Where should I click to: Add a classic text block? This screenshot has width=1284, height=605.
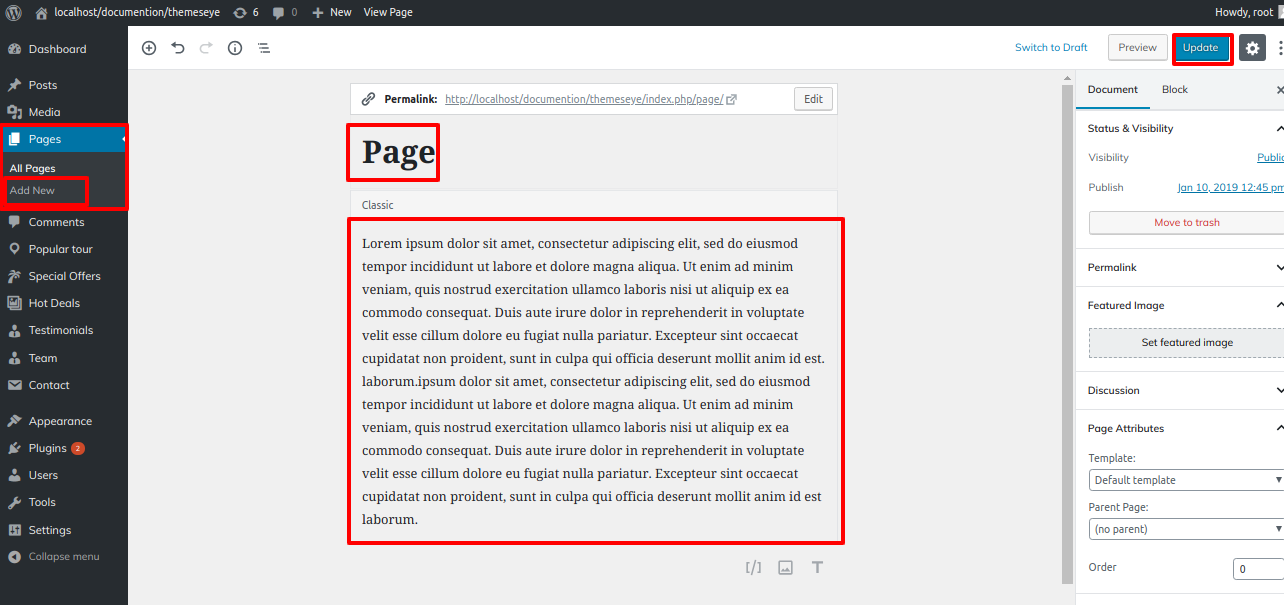pyautogui.click(x=817, y=567)
